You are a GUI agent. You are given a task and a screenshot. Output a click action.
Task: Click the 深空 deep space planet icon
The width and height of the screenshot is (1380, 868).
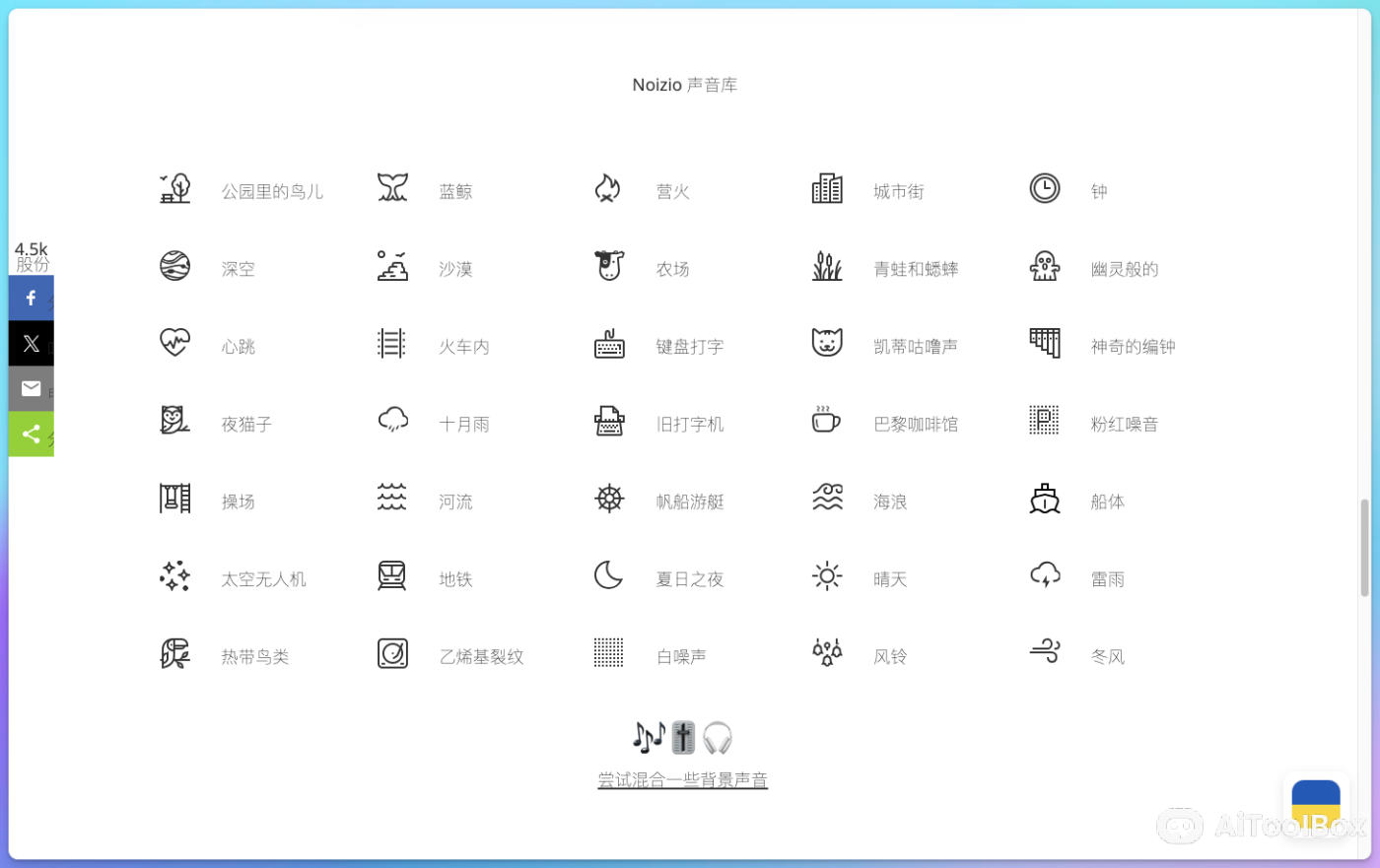tap(174, 266)
